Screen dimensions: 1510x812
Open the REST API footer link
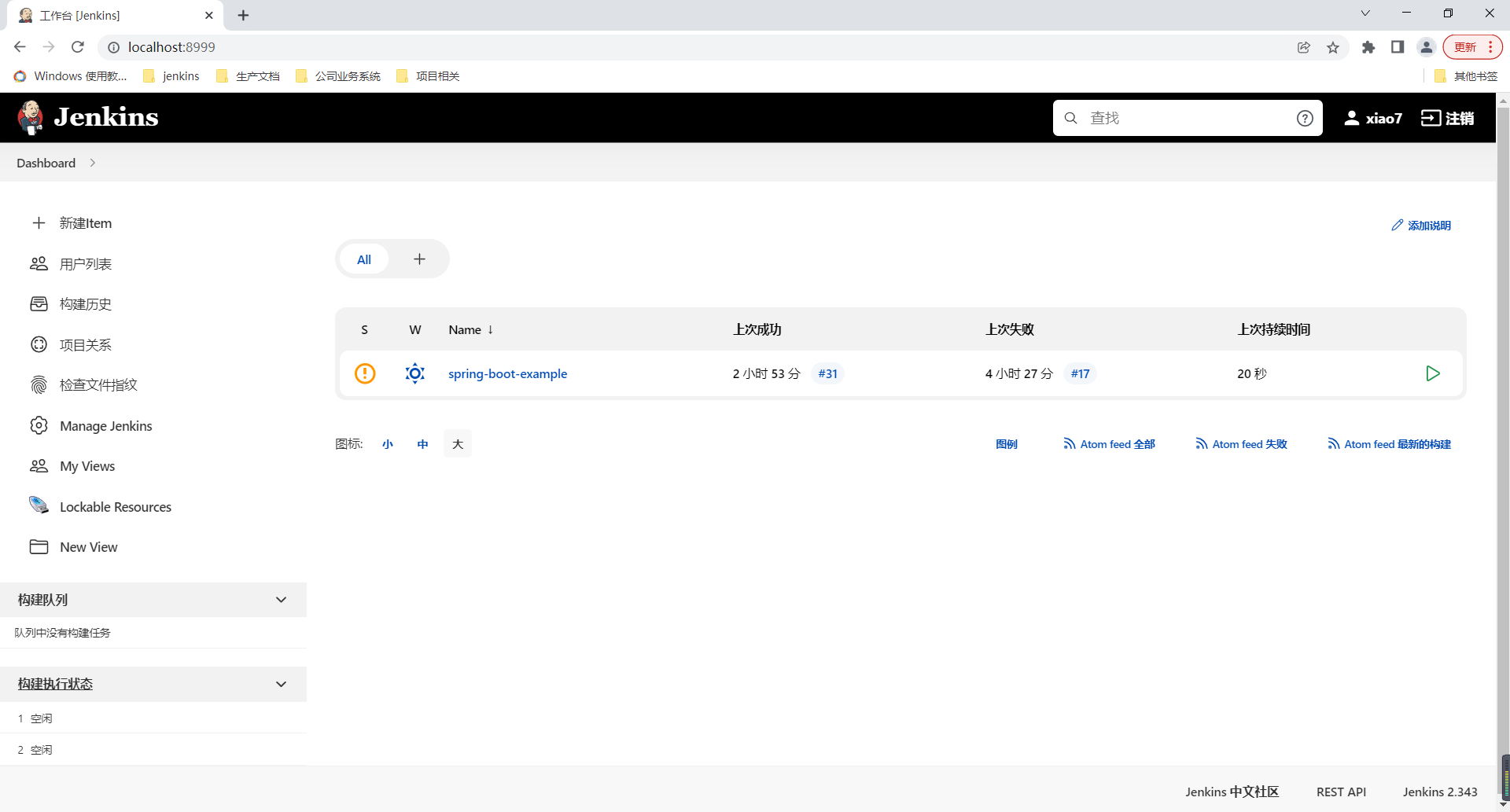click(x=1341, y=792)
